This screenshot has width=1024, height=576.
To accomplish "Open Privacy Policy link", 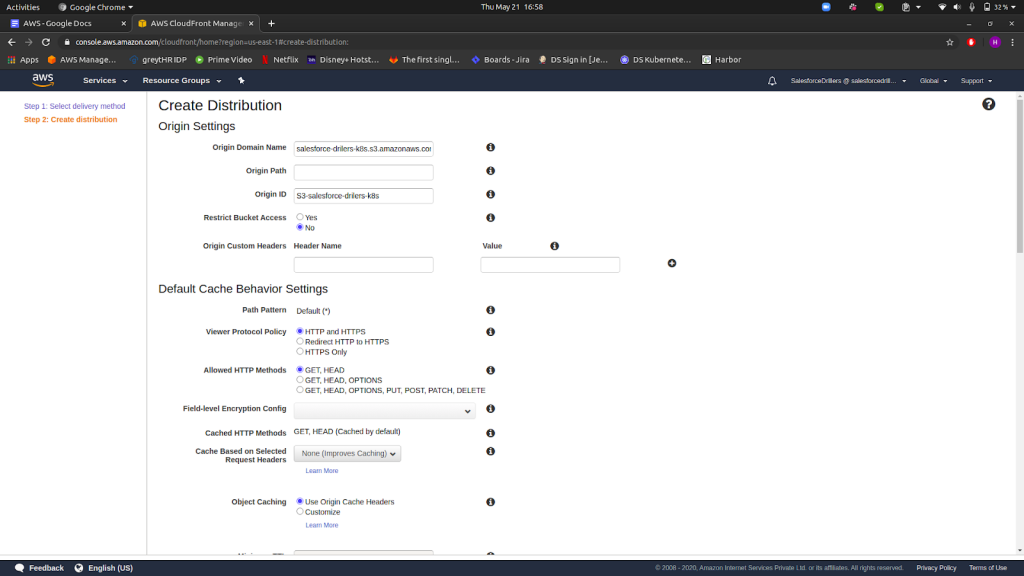I will point(936,568).
